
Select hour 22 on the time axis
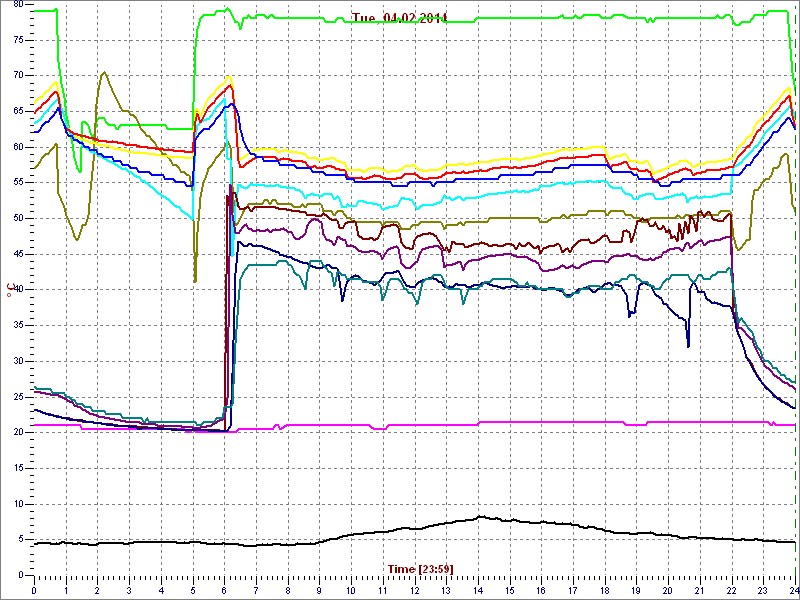[731, 590]
